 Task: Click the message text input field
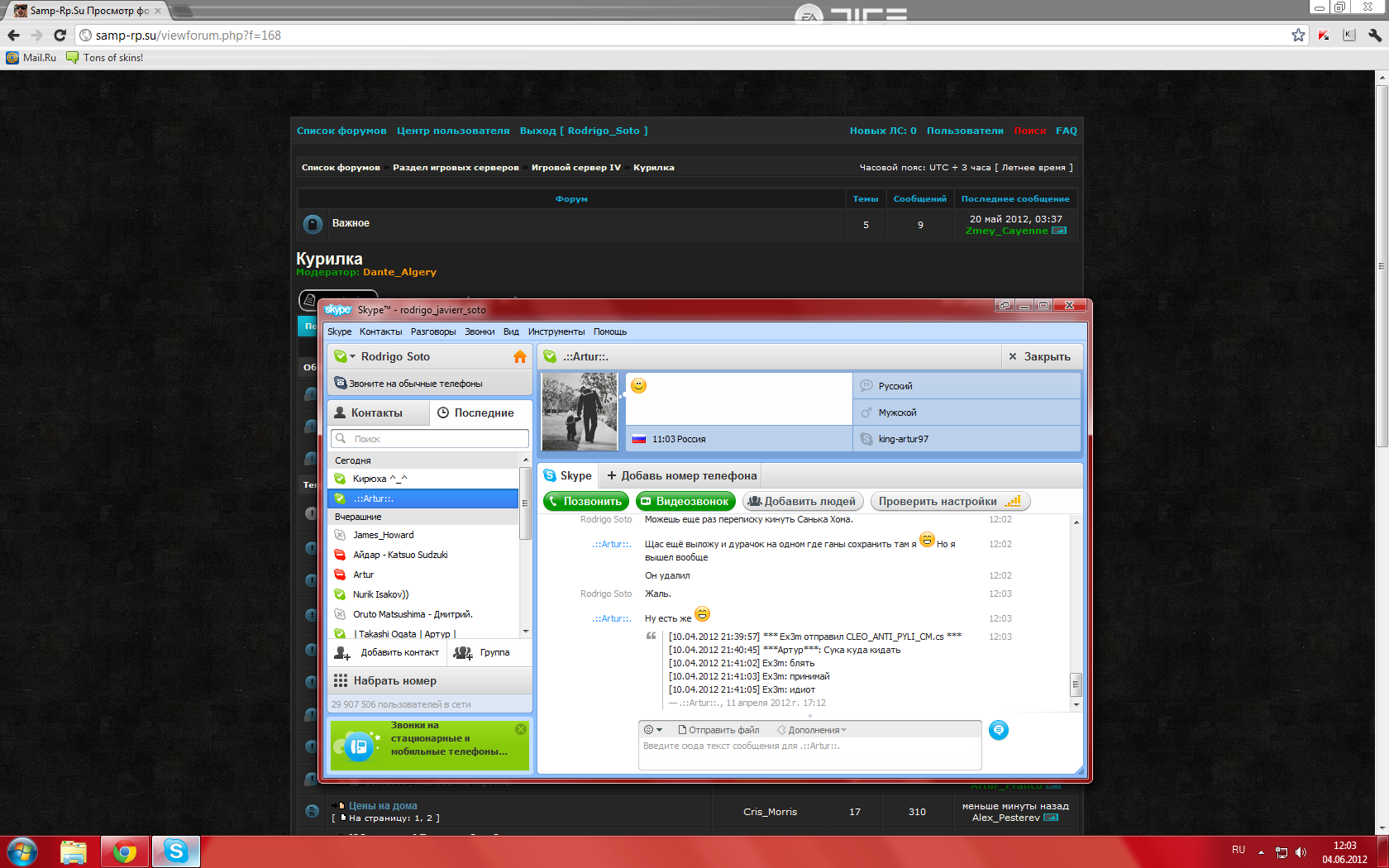tap(810, 754)
